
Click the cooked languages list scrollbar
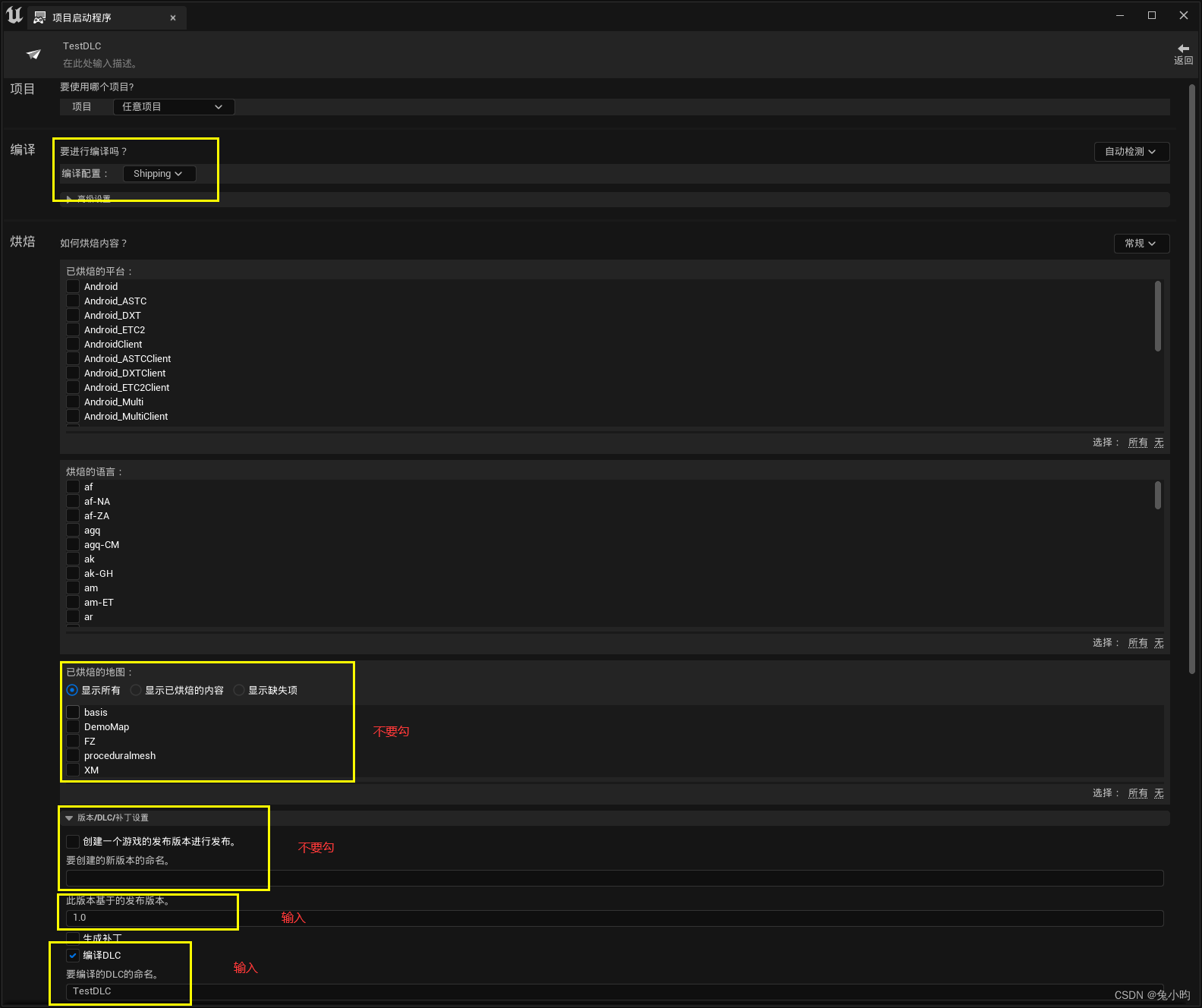click(x=1158, y=496)
